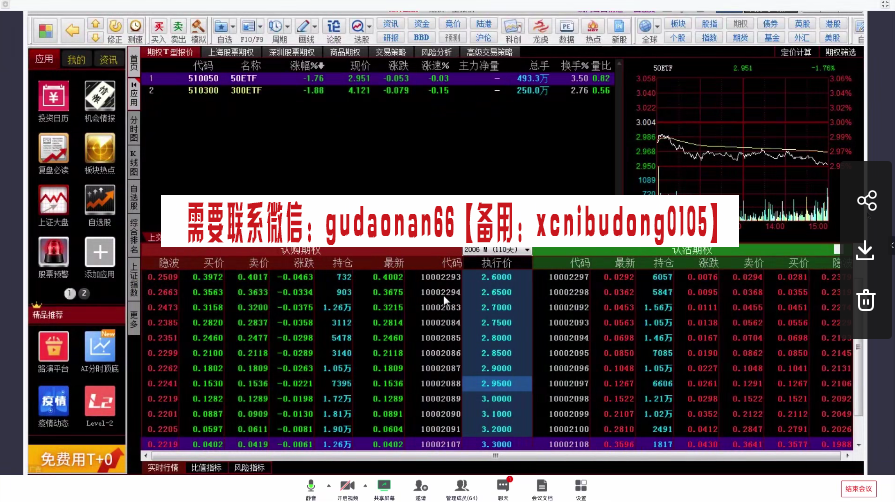The image size is (895, 502).
Task: Open the 龙虎 toolbar icon
Action: coord(541,30)
